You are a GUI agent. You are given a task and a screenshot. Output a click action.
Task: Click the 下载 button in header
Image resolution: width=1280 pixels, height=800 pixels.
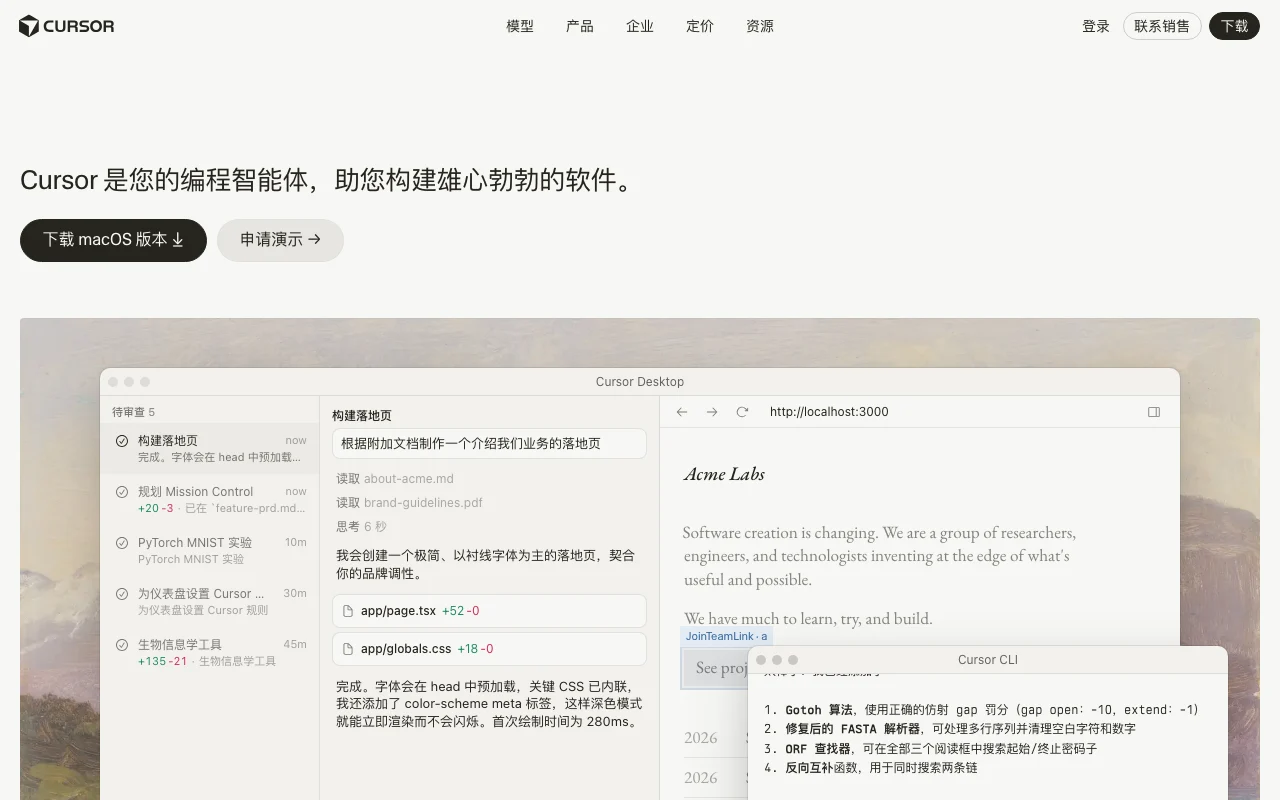pyautogui.click(x=1234, y=26)
